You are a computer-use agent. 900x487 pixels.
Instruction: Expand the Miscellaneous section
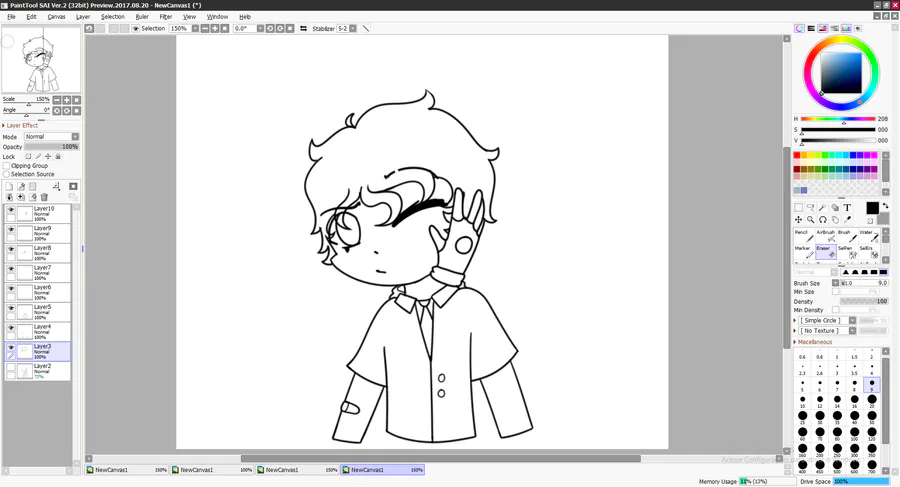813,342
